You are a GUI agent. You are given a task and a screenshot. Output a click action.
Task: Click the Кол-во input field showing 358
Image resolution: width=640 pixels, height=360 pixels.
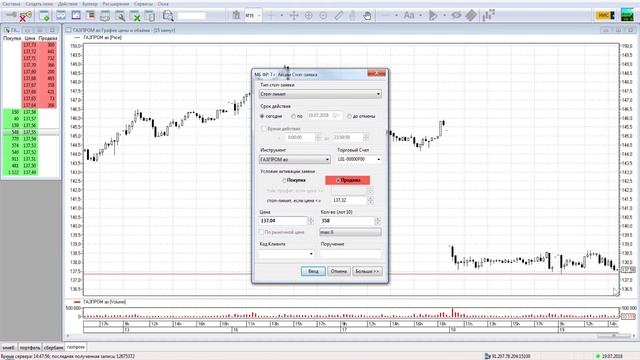[347, 221]
